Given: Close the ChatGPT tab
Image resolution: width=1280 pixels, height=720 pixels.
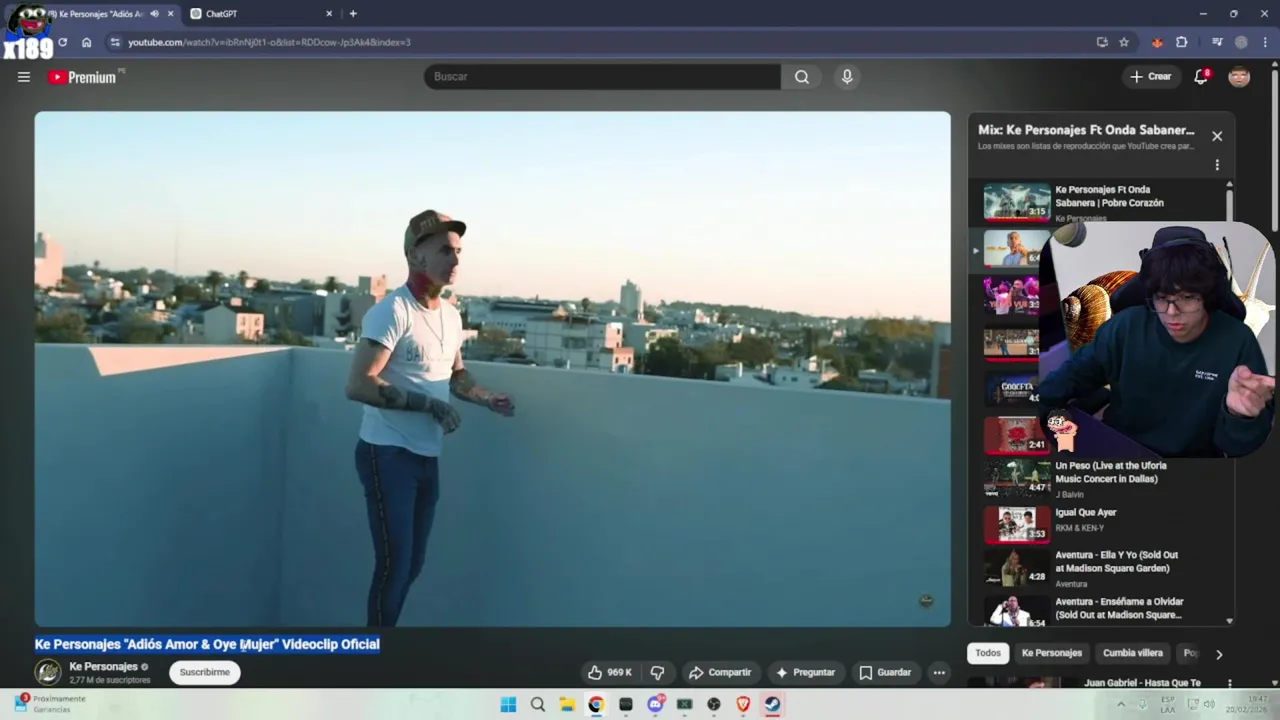Looking at the screenshot, I should click(329, 14).
